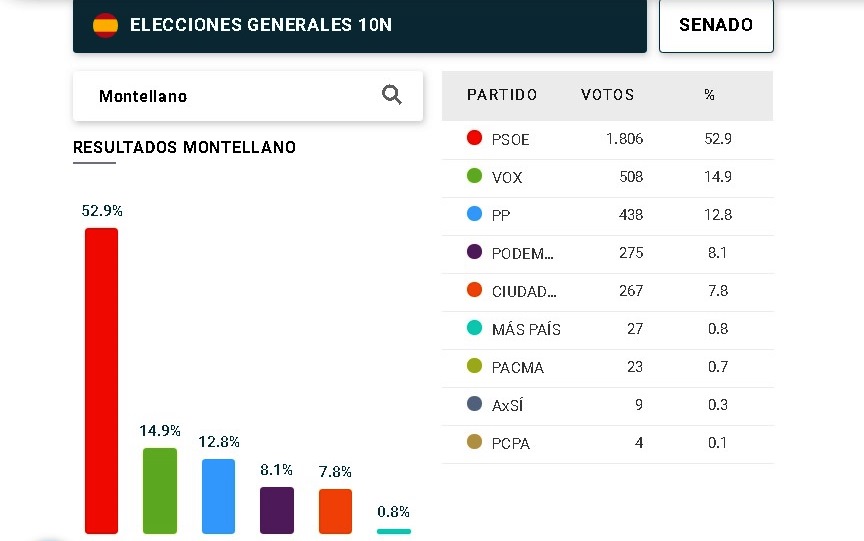Screen dimensions: 864x541
Task: Click the Spanish flag icon
Action: click(x=105, y=25)
